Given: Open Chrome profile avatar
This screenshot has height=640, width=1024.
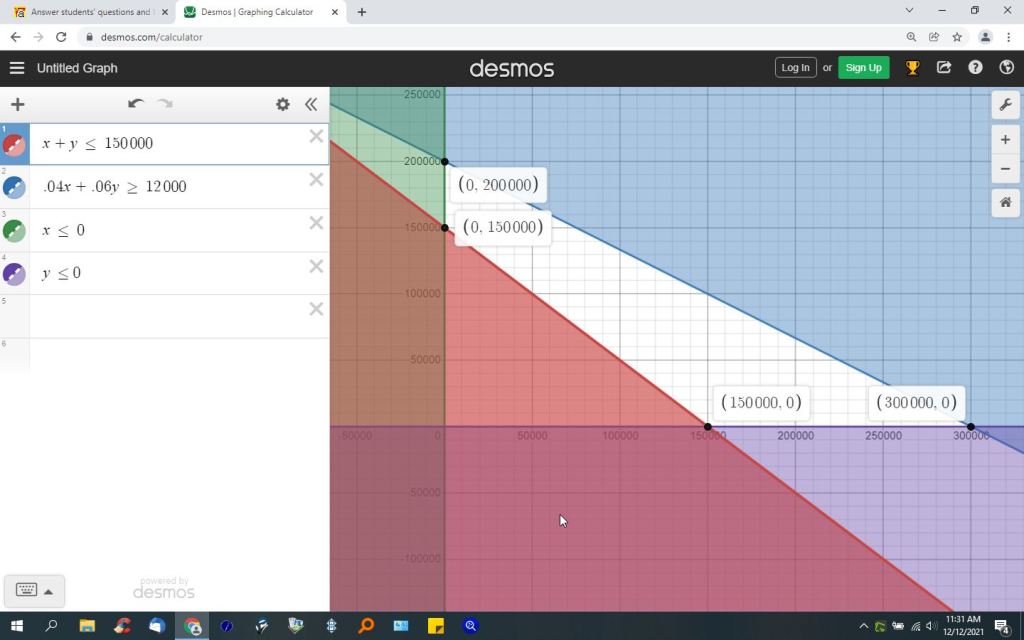Looking at the screenshot, I should (x=985, y=37).
